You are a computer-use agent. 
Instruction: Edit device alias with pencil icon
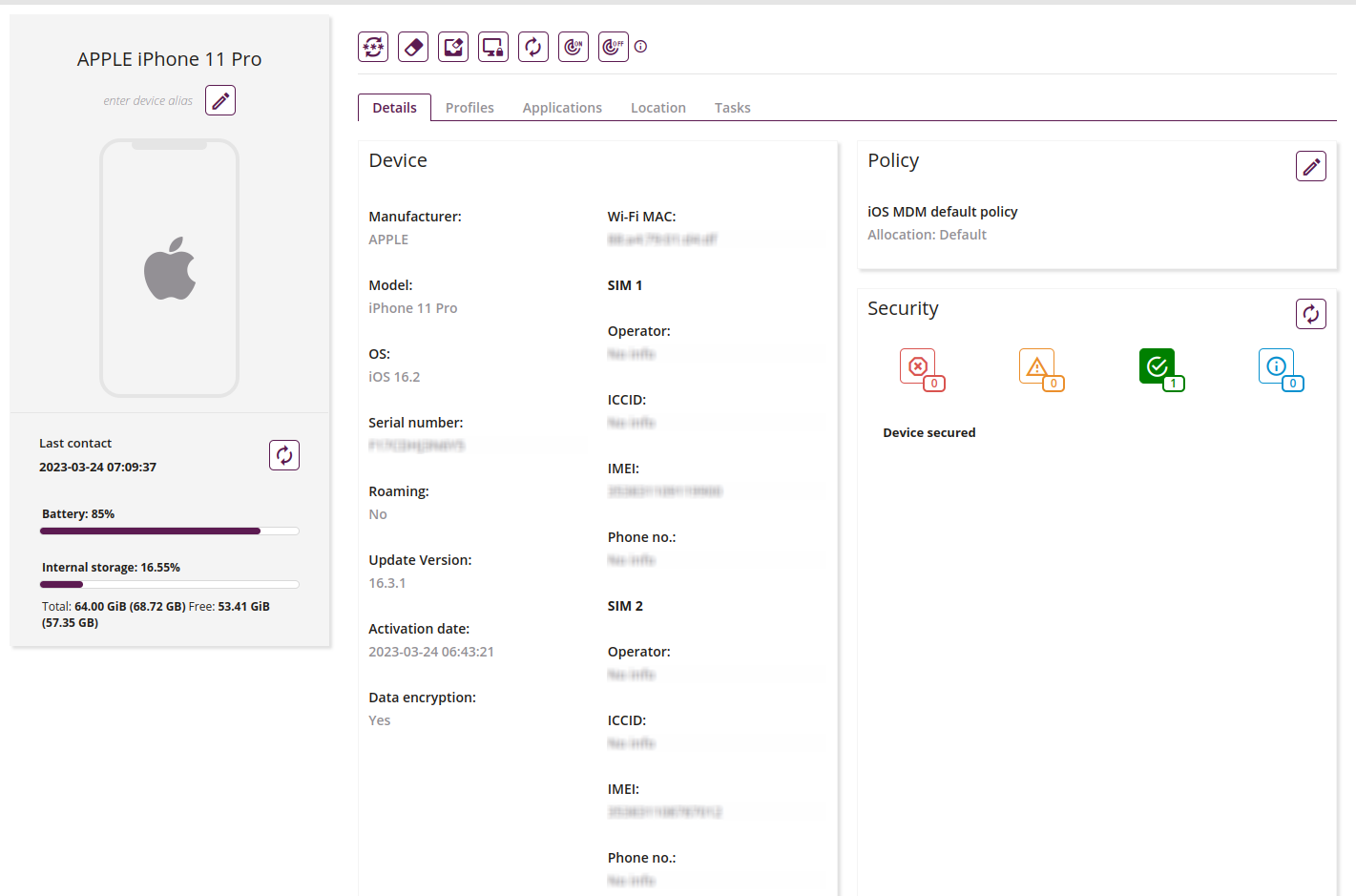pyautogui.click(x=220, y=100)
